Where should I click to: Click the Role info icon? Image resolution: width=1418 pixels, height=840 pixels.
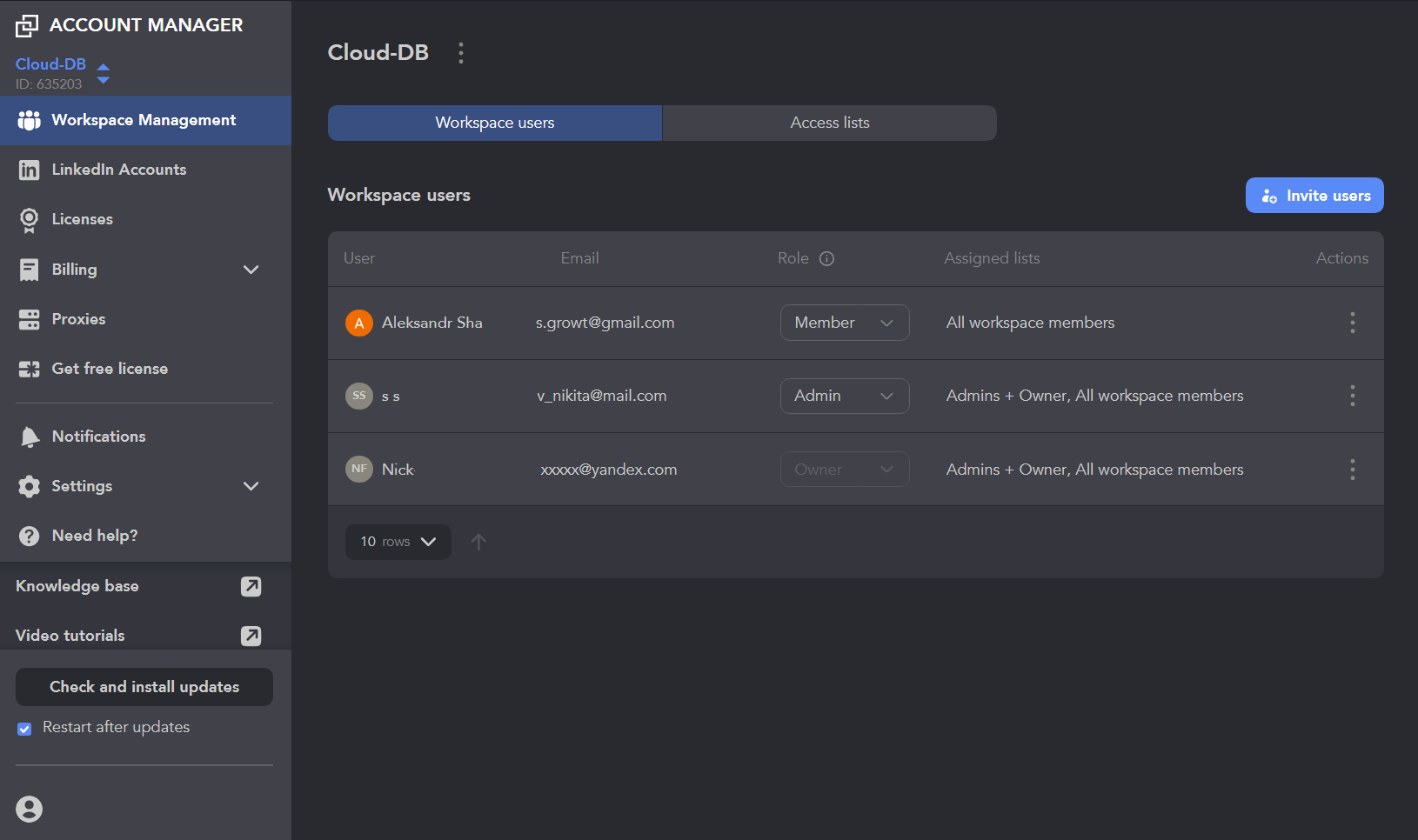(826, 258)
